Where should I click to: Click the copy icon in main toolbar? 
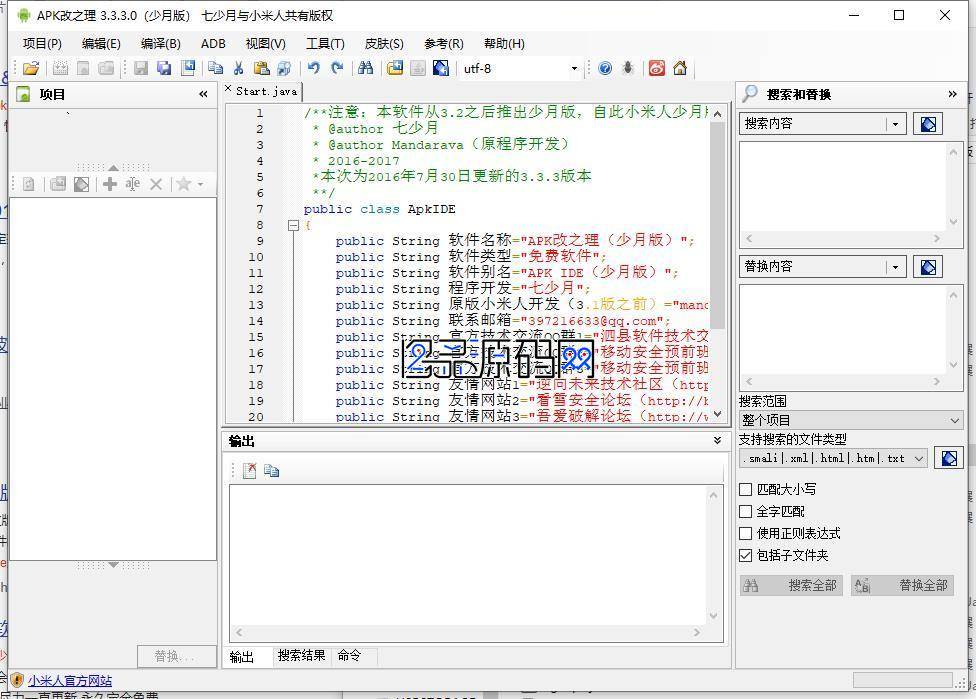point(215,68)
